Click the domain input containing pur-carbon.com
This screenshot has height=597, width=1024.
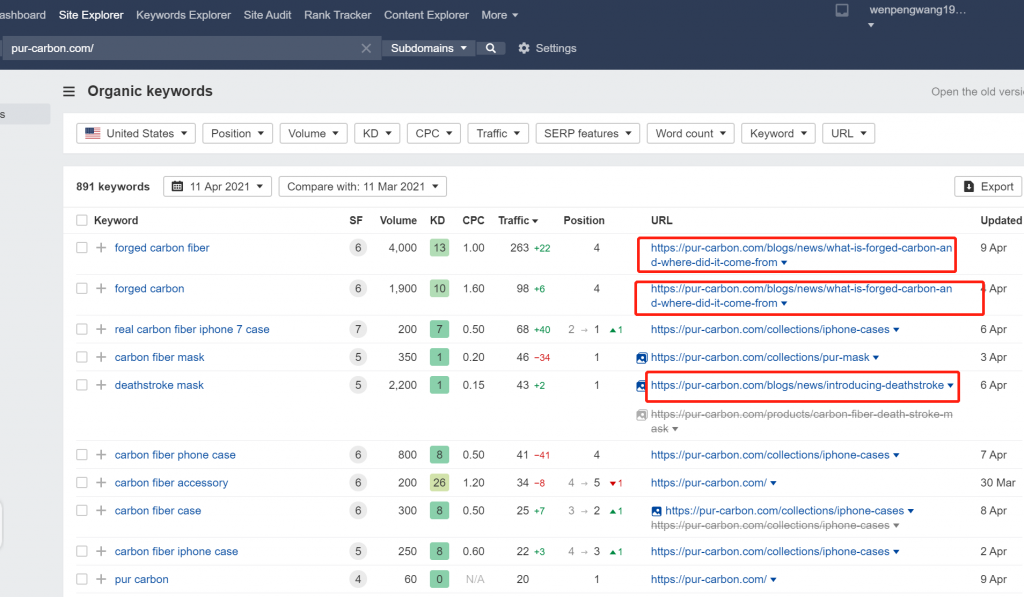[x=180, y=48]
